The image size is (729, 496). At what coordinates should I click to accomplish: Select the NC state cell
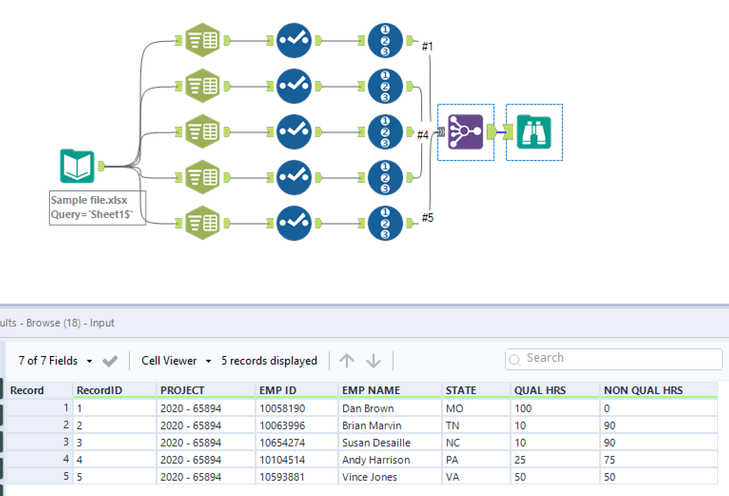pyautogui.click(x=476, y=443)
